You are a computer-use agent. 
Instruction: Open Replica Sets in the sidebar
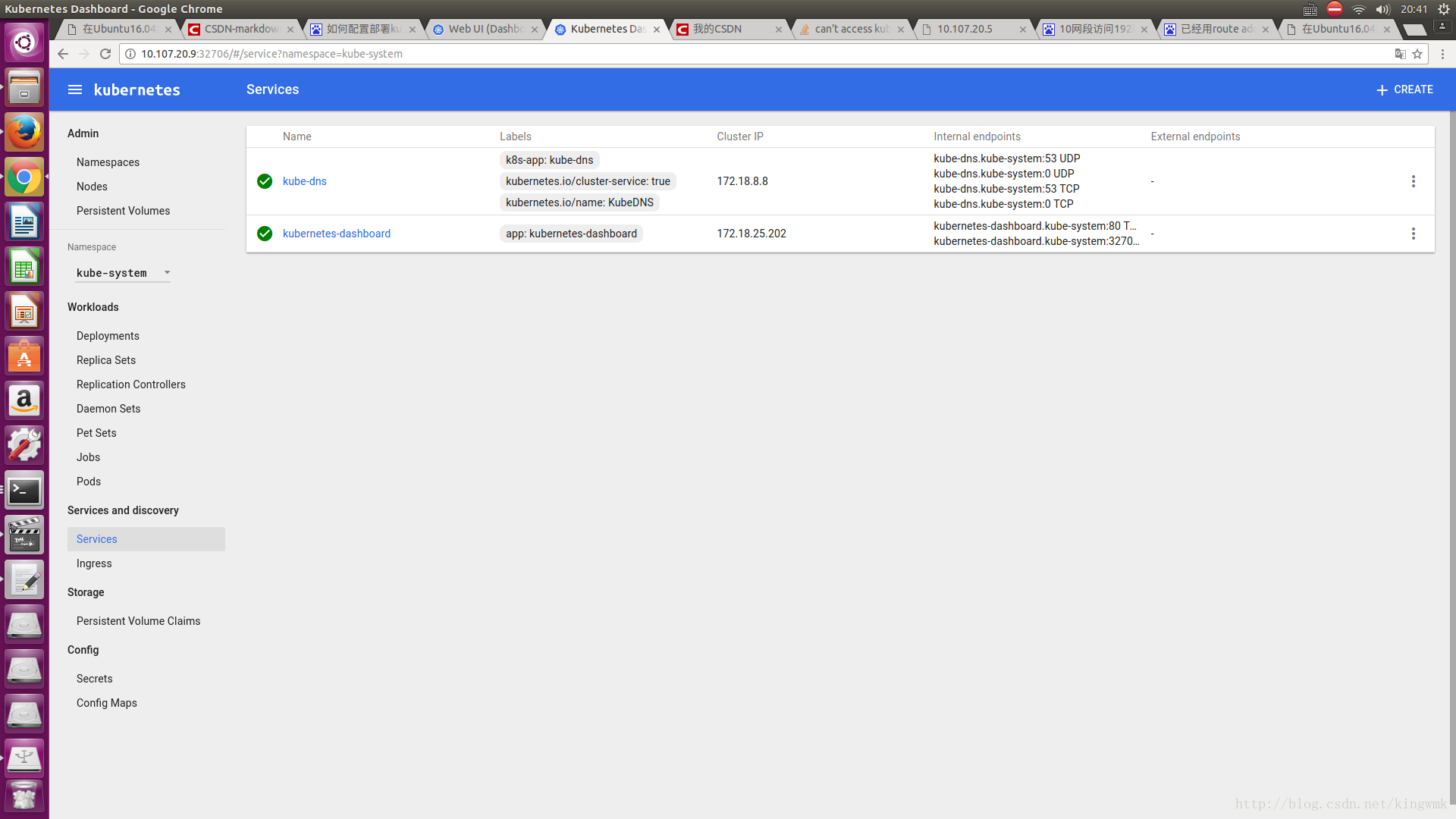pyautogui.click(x=106, y=360)
